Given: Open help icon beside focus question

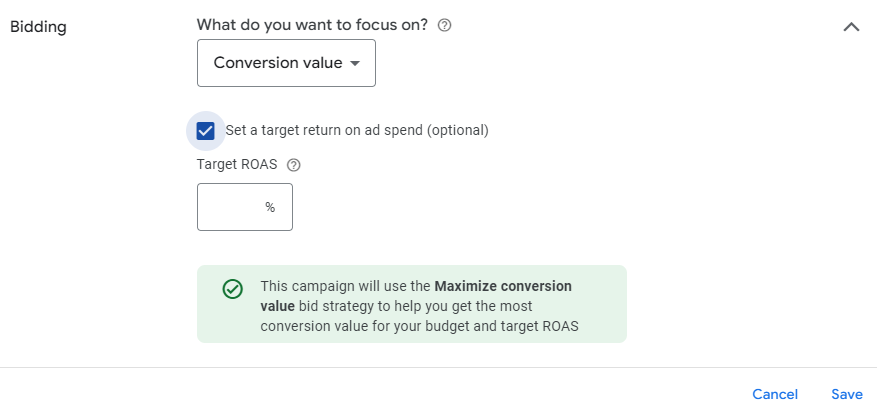Looking at the screenshot, I should [445, 26].
